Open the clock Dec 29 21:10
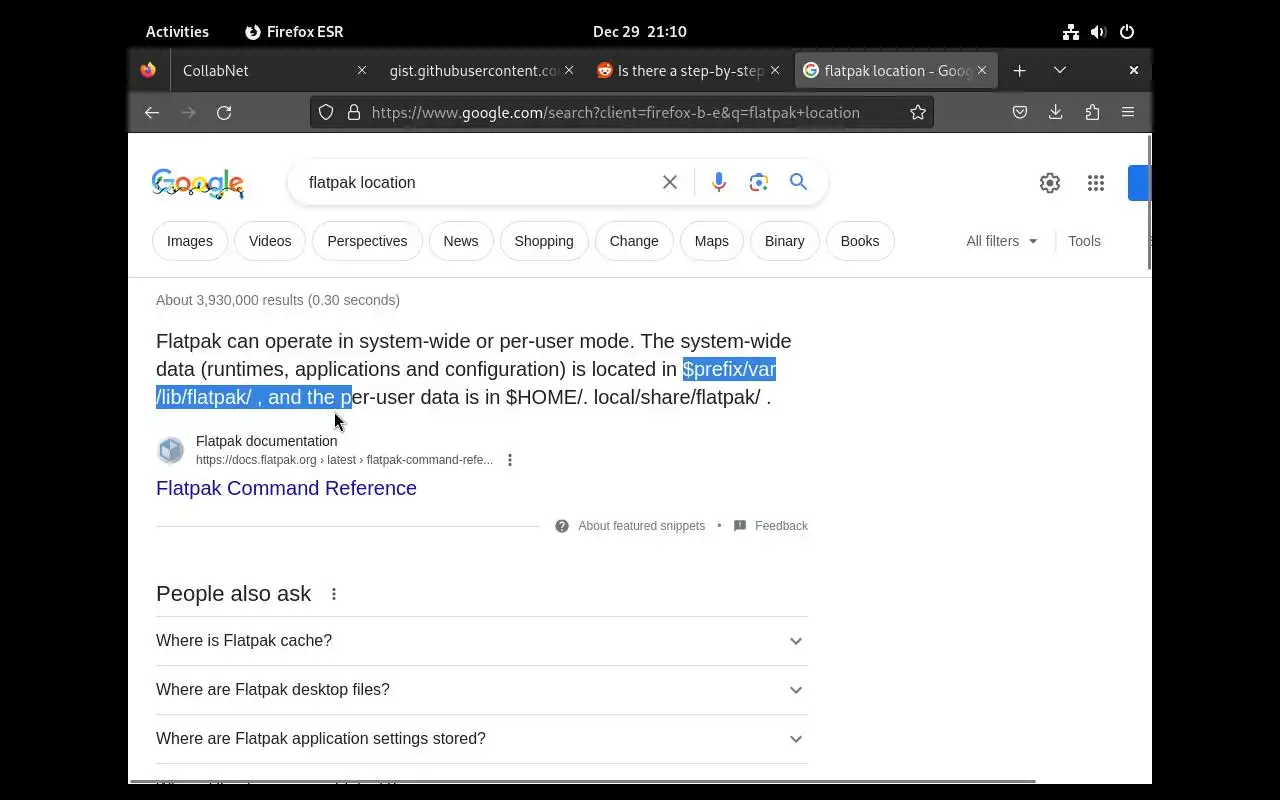1280x800 pixels. [x=640, y=32]
